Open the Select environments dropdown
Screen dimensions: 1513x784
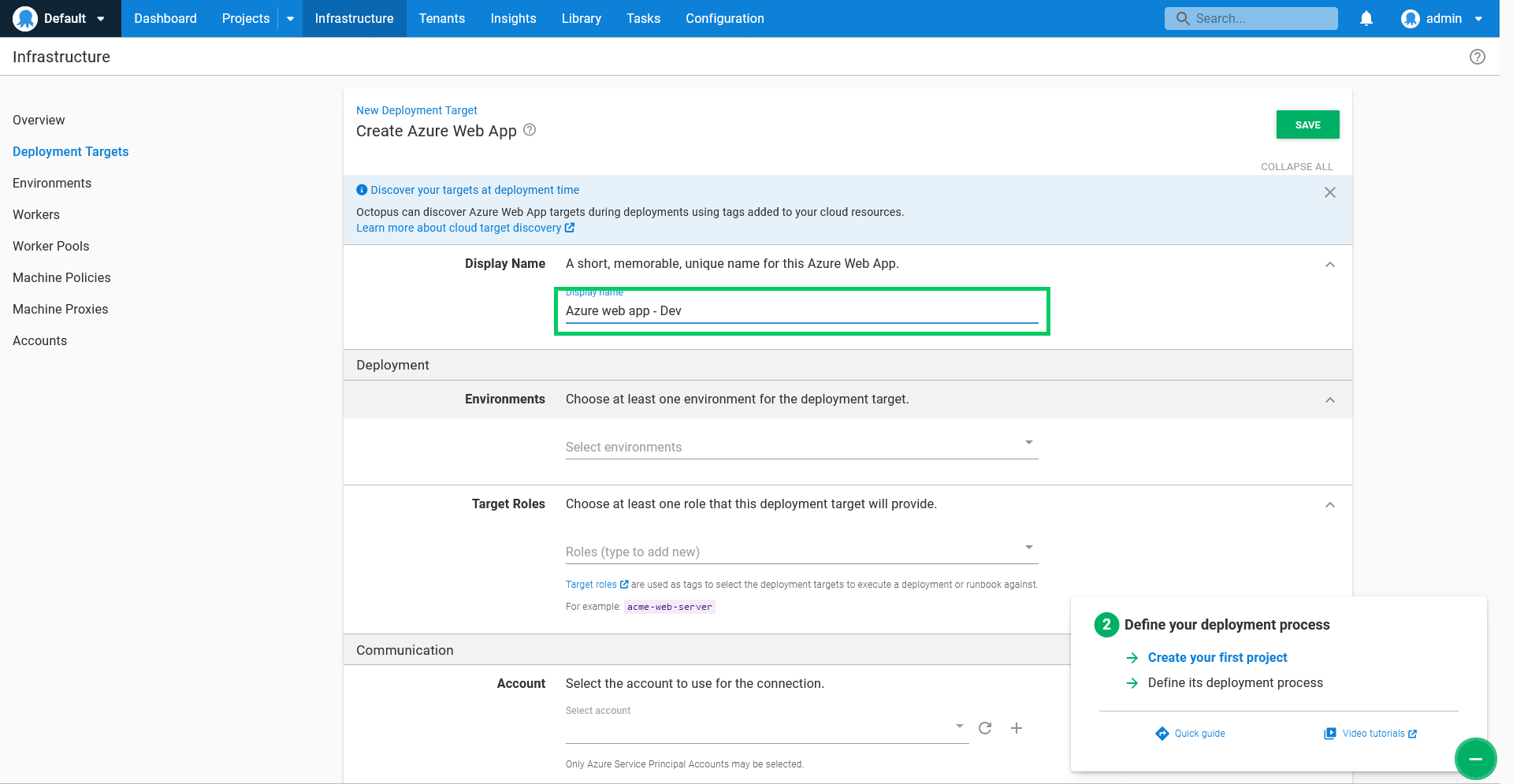tap(802, 447)
